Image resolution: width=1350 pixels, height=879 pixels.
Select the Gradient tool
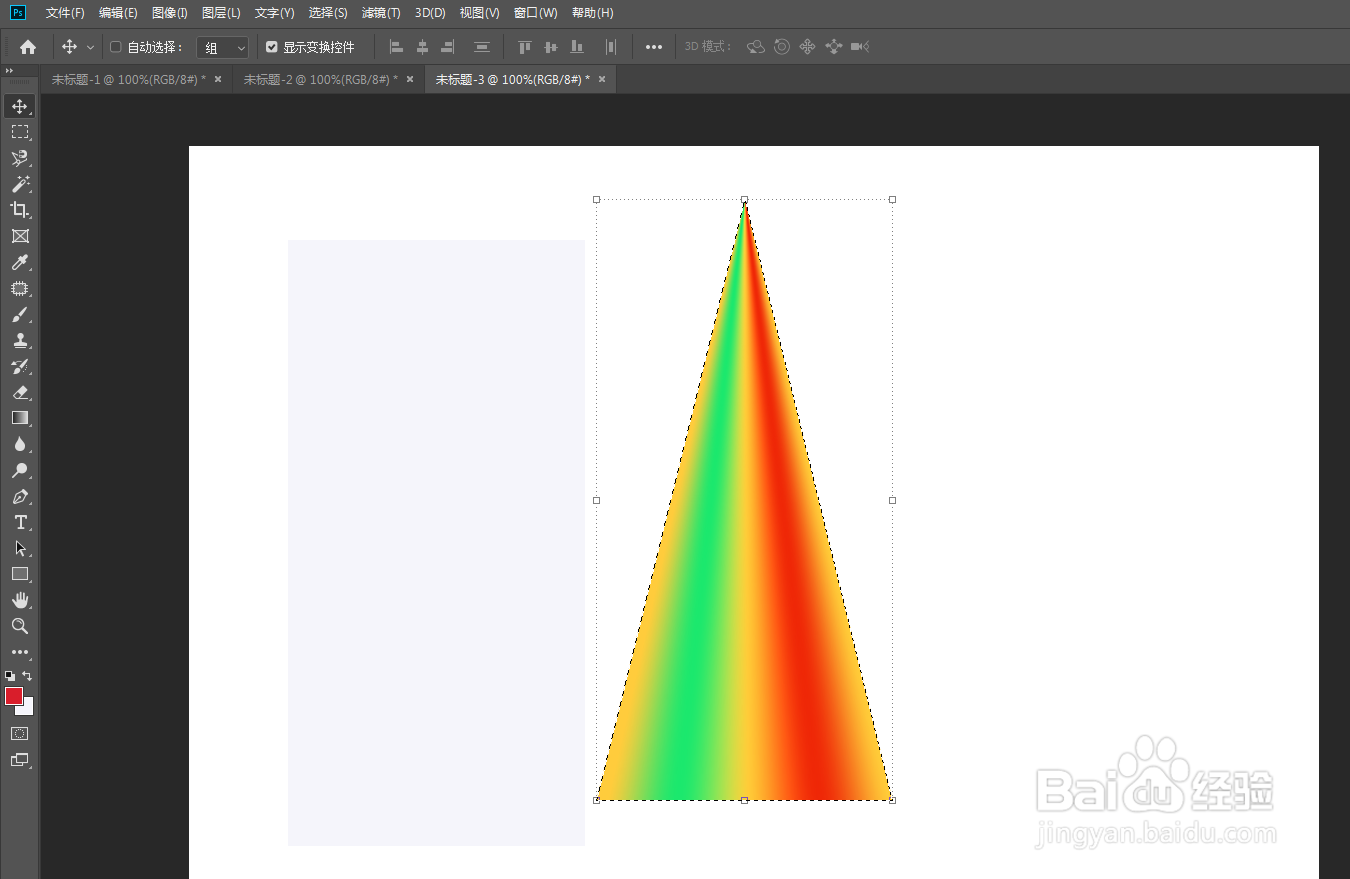coord(20,418)
